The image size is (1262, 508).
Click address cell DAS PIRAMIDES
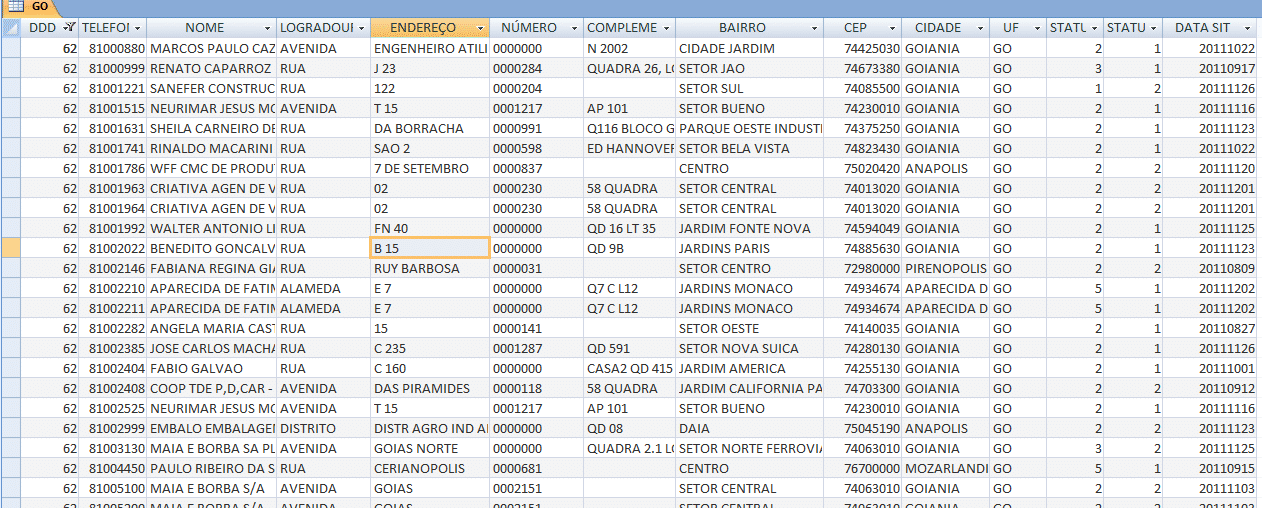click(430, 388)
